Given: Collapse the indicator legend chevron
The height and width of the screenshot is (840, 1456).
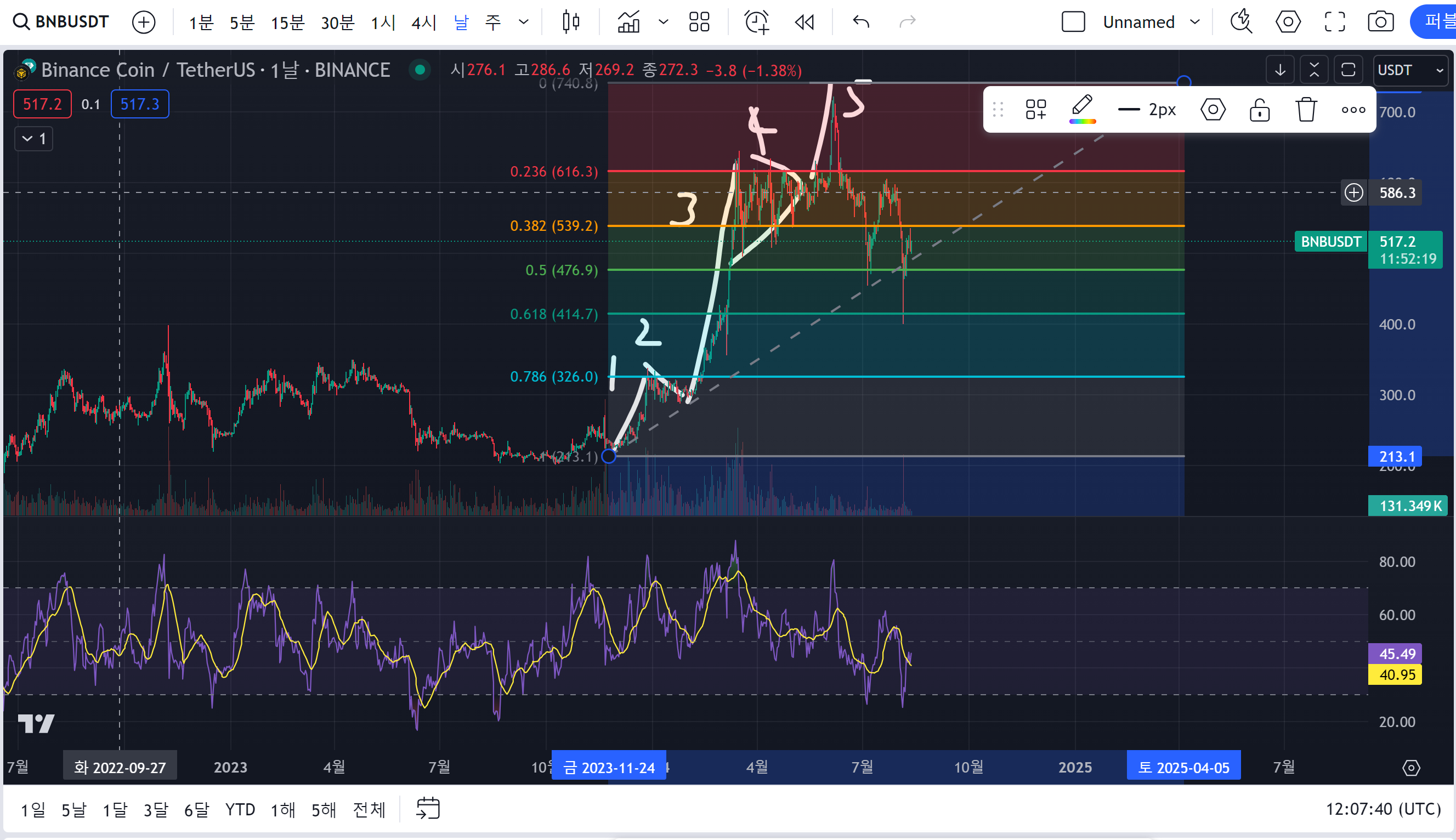Looking at the screenshot, I should pos(33,139).
